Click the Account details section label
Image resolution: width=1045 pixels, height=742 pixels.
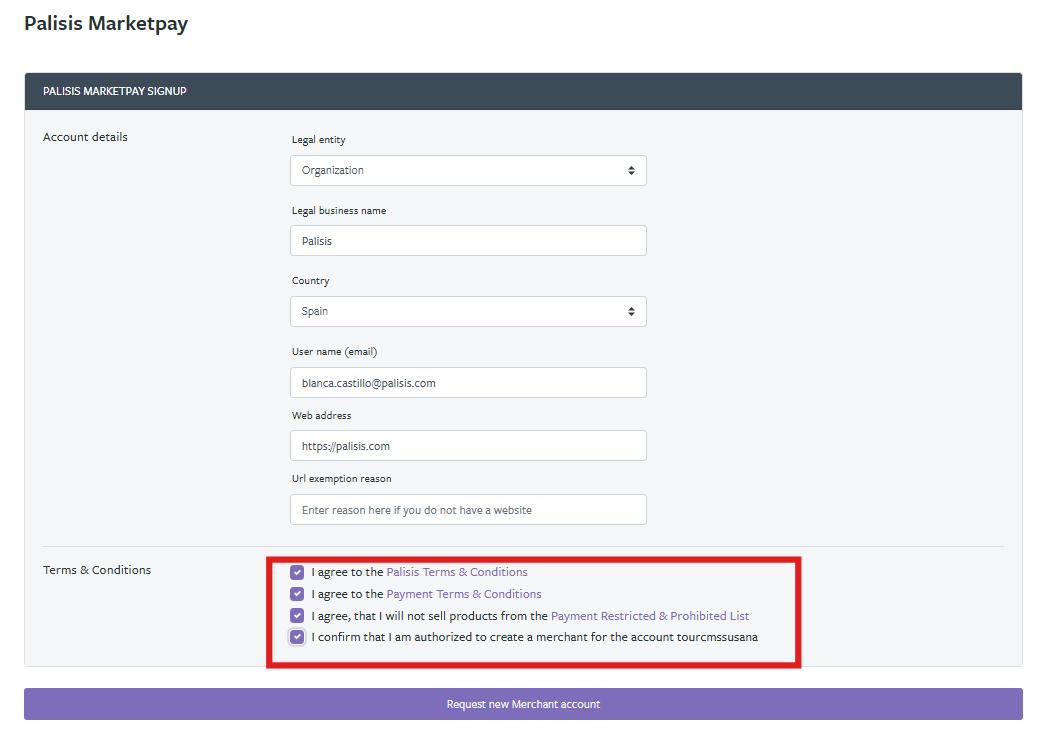[x=85, y=137]
